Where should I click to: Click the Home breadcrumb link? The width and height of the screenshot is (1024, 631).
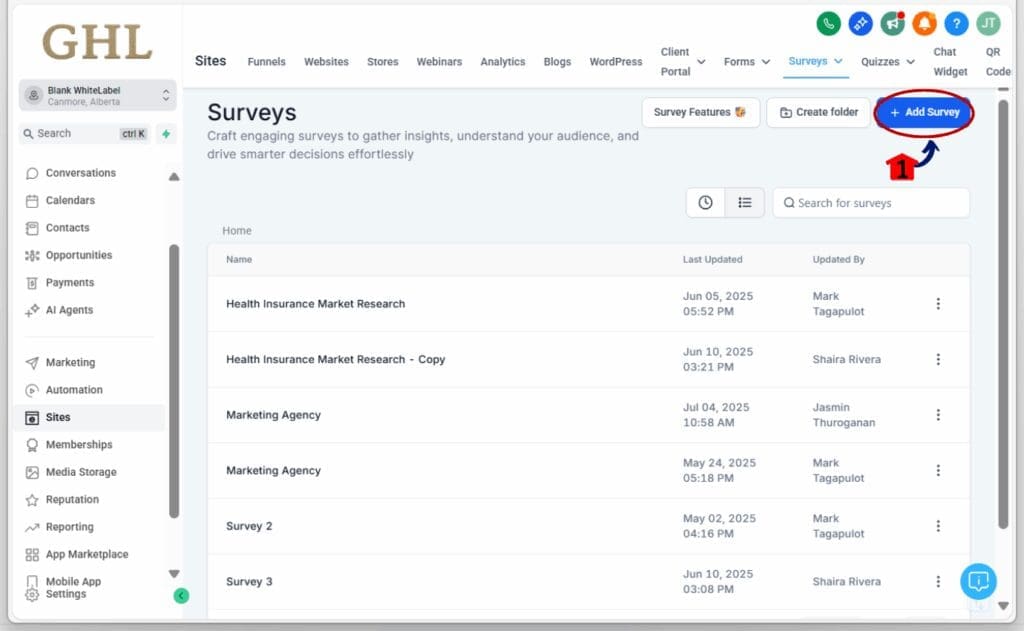coord(236,231)
